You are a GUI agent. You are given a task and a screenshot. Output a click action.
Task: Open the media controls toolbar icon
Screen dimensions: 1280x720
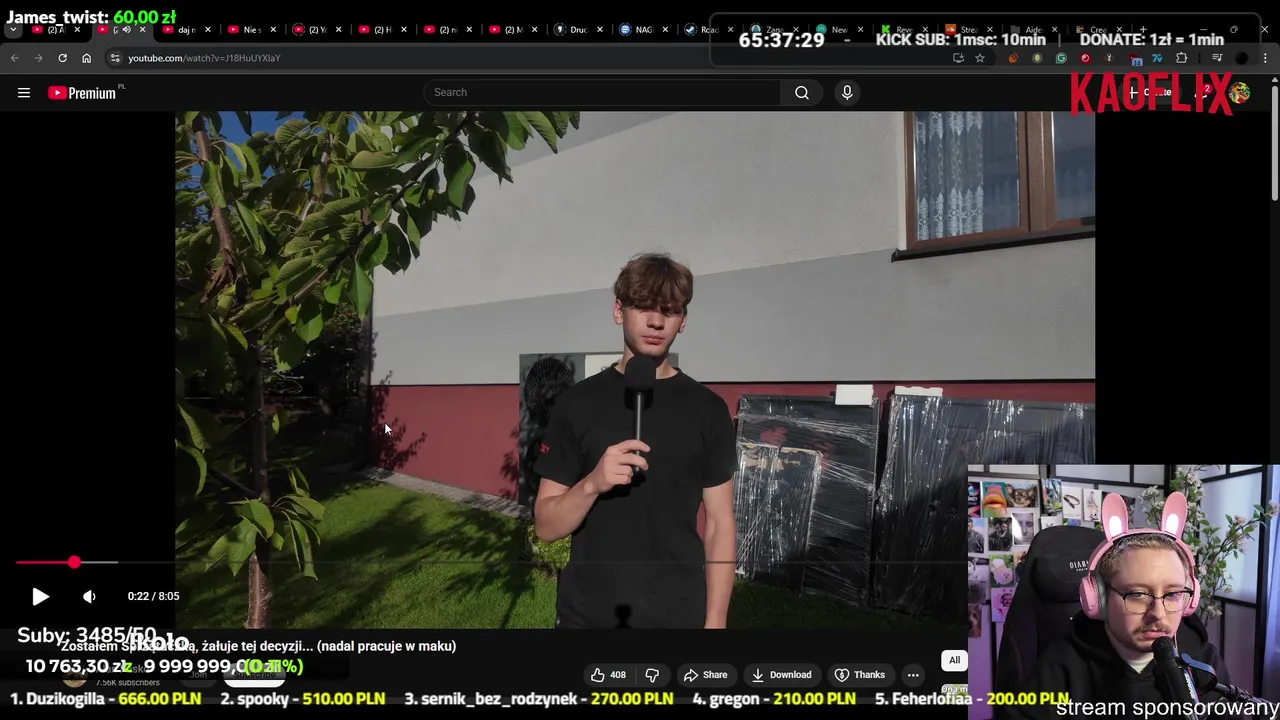point(1217,58)
